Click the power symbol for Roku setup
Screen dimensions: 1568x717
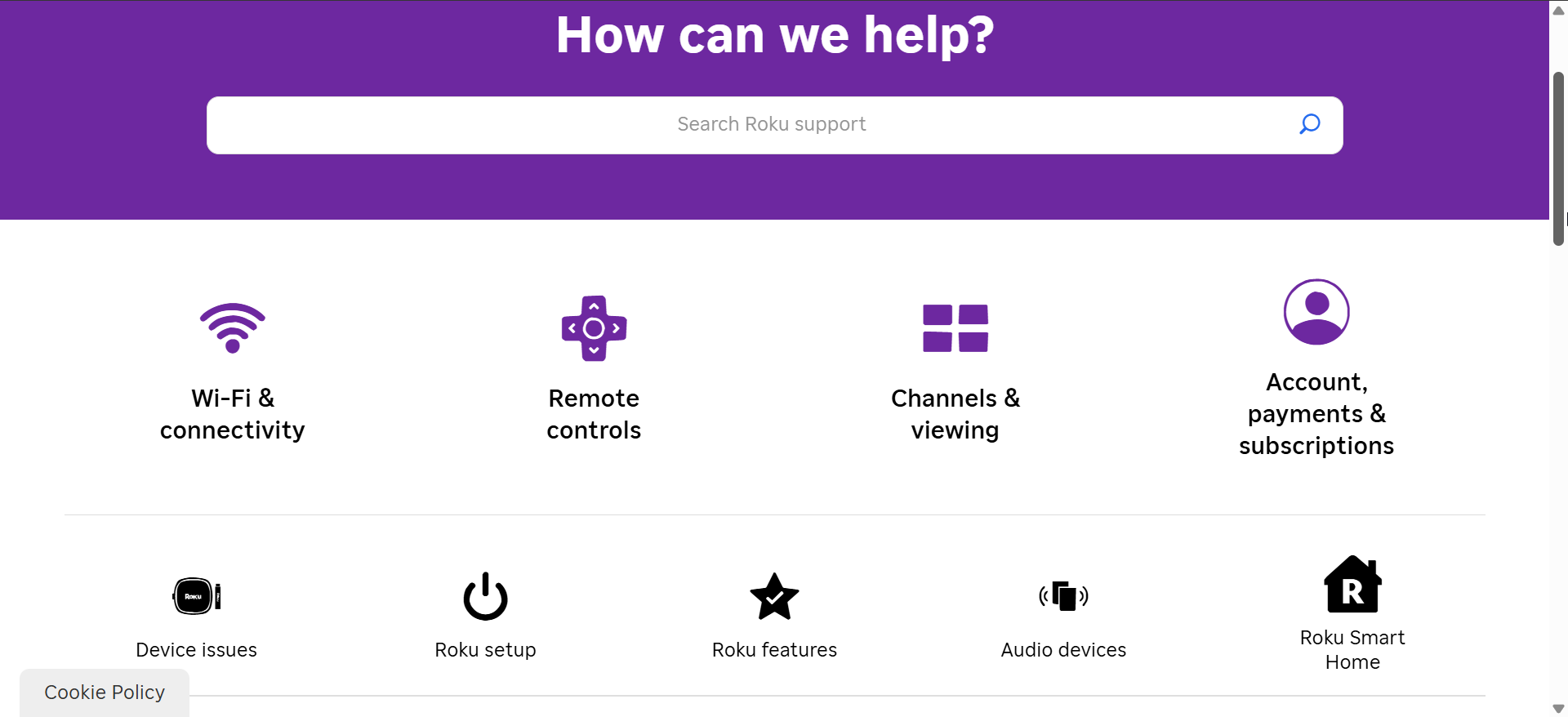click(x=486, y=596)
